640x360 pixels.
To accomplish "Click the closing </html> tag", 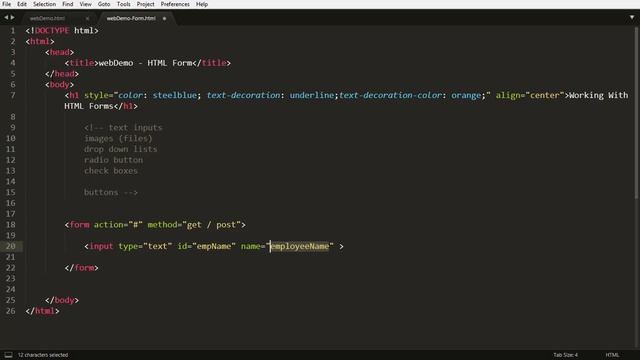I will click(x=42, y=311).
